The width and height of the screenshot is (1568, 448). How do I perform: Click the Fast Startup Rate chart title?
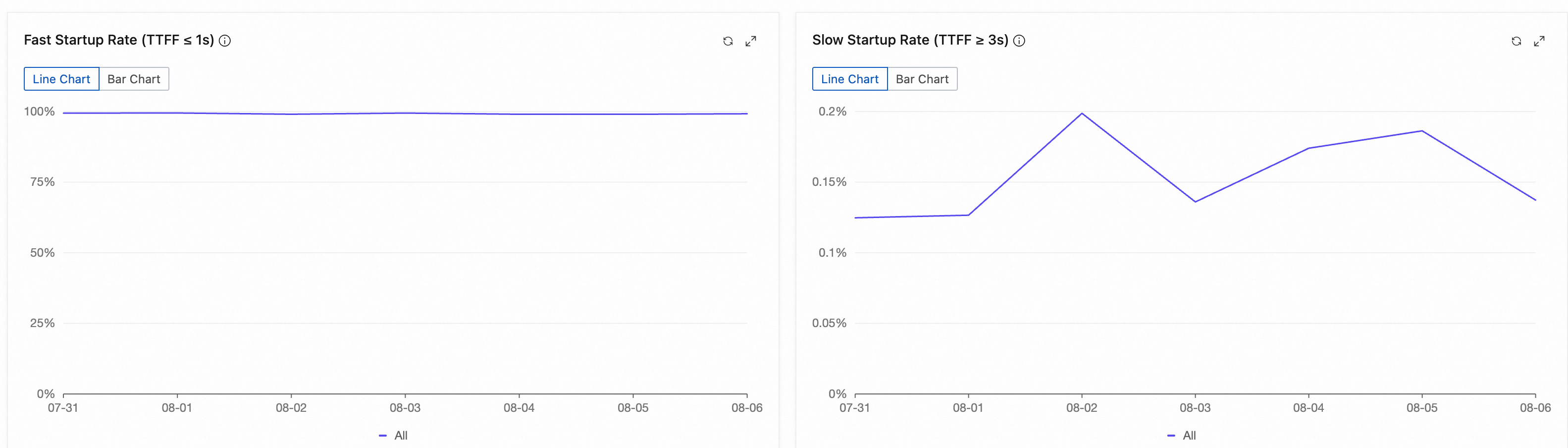119,40
